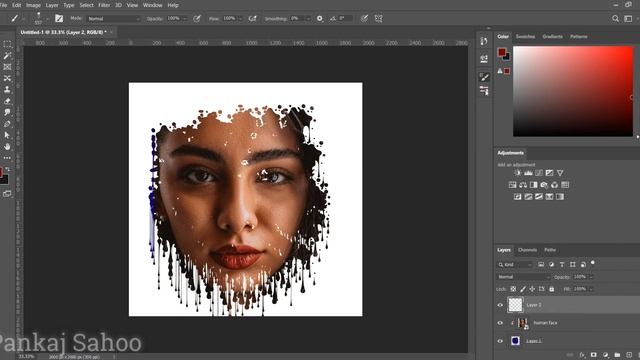Image resolution: width=640 pixels, height=360 pixels.
Task: Add a Black & White adjustment
Action: point(533,185)
